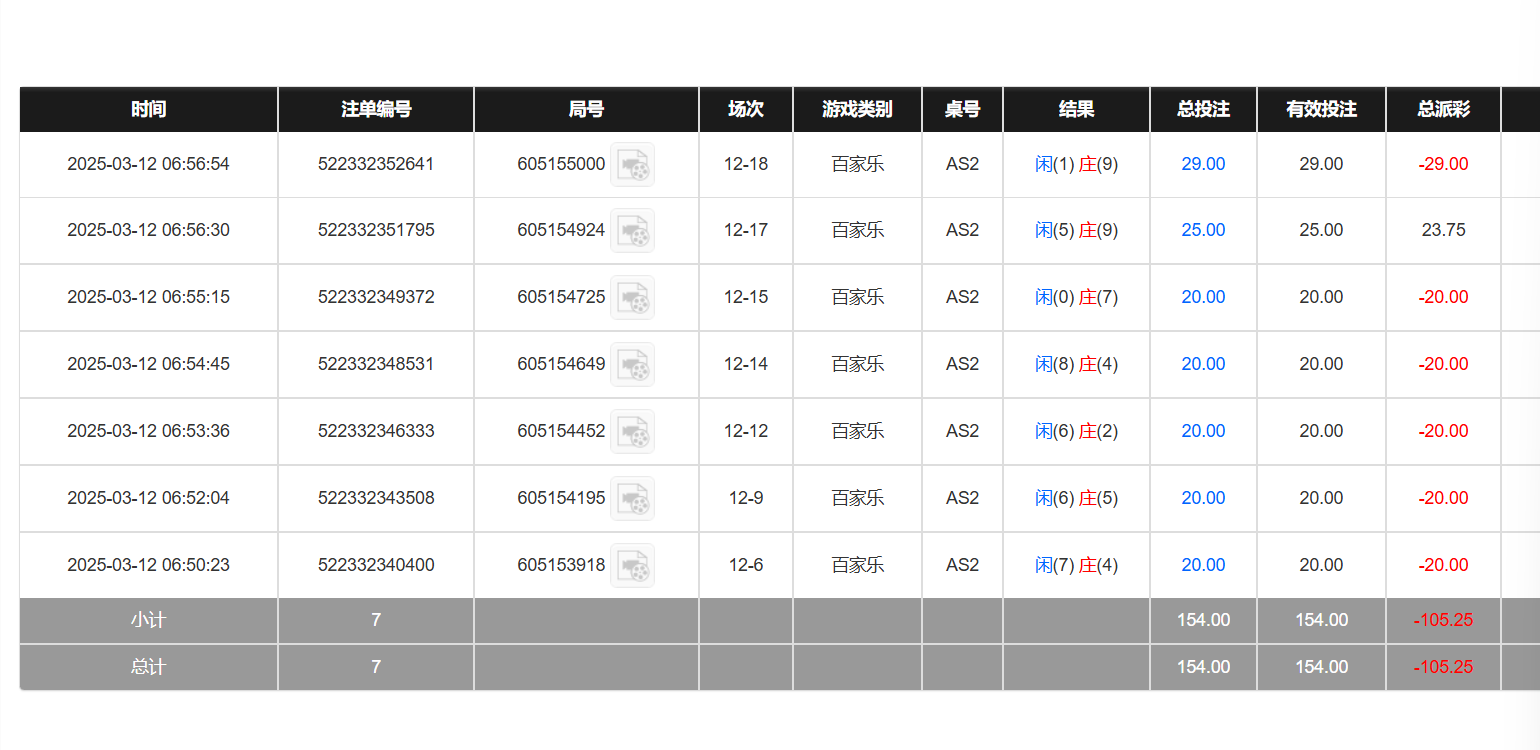
Task: Click blue 20.00 bet for session 12-15
Action: [x=1203, y=297]
